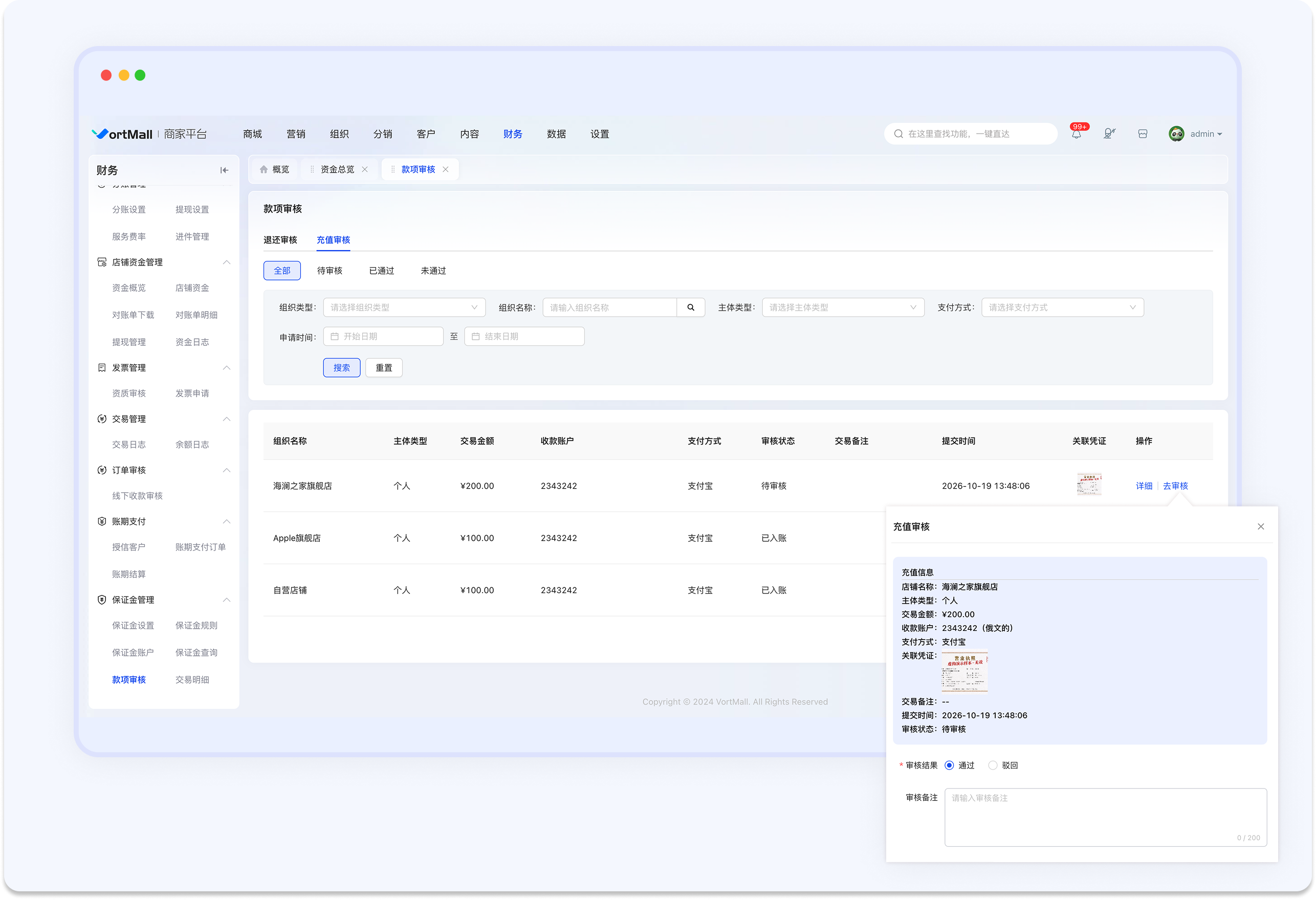Click the 订单审核 section icon

(102, 470)
